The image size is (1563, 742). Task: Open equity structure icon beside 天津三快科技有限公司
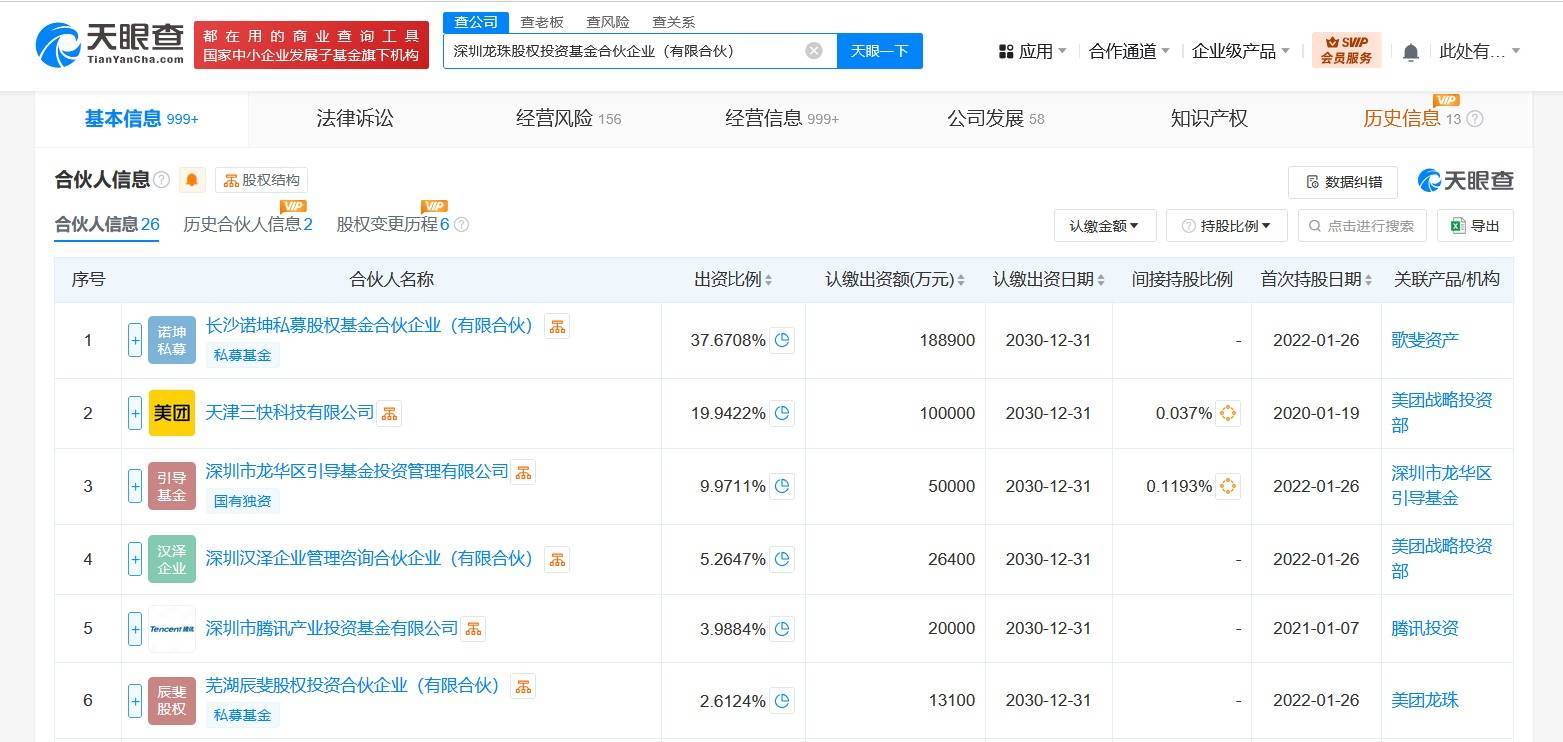click(x=389, y=413)
